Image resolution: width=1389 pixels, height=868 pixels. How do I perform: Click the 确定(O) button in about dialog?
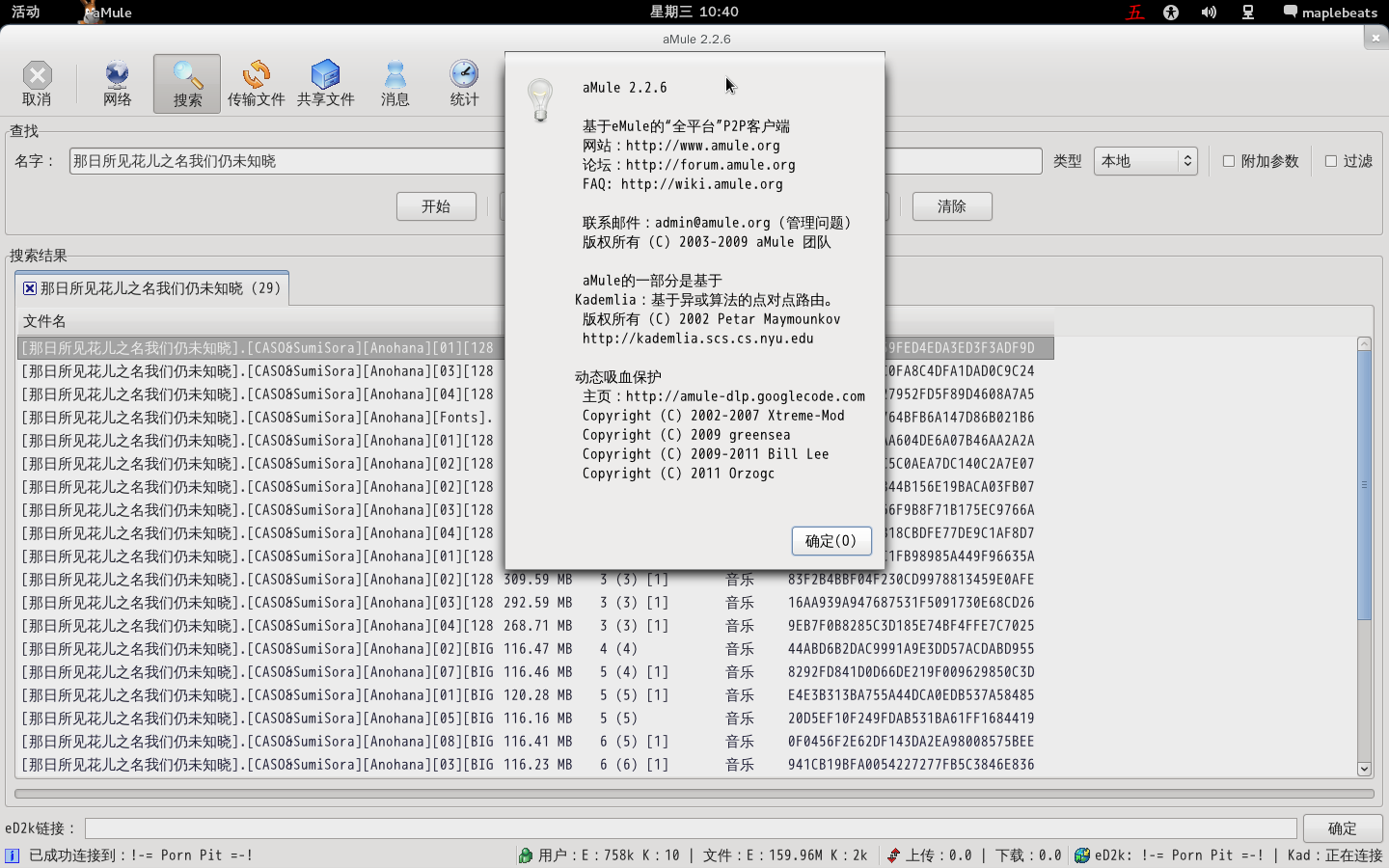831,541
